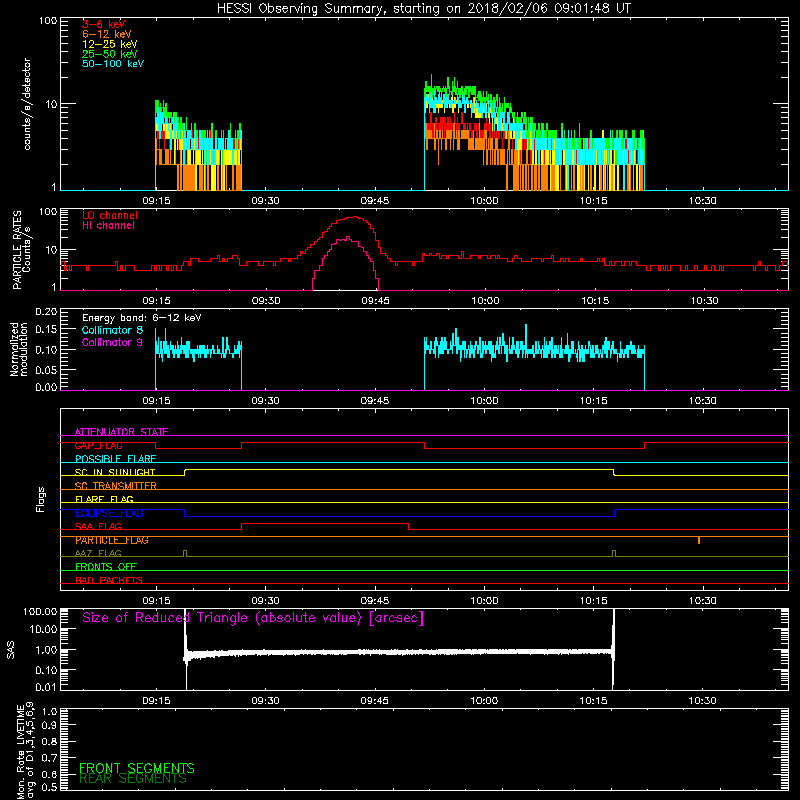Screen dimensions: 800x800
Task: Click the AAZ_FLAG label
Action: coord(98,553)
